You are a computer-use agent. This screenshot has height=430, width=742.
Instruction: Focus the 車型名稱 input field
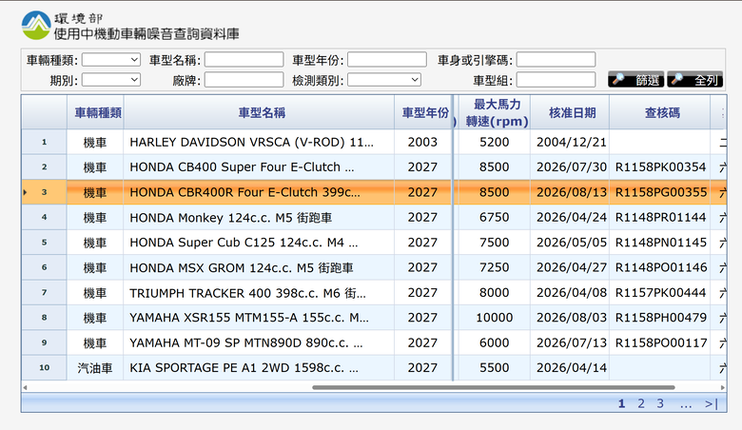click(244, 60)
